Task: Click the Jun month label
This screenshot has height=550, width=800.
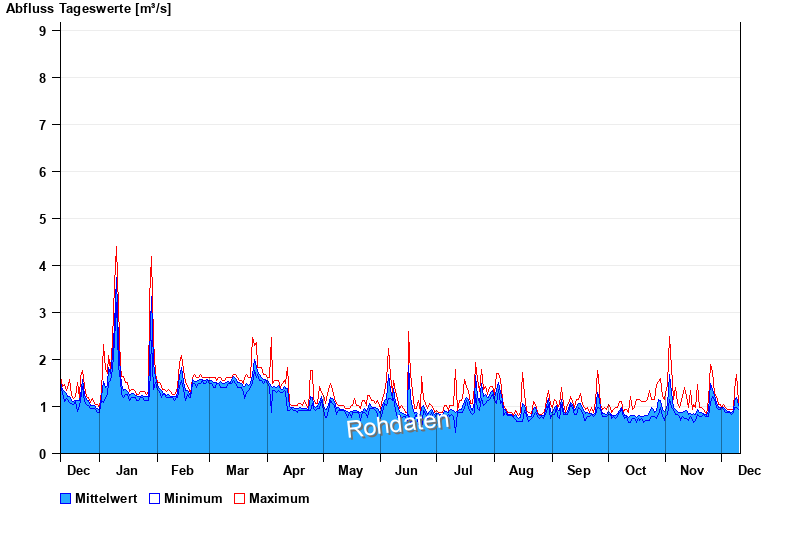Action: point(406,470)
